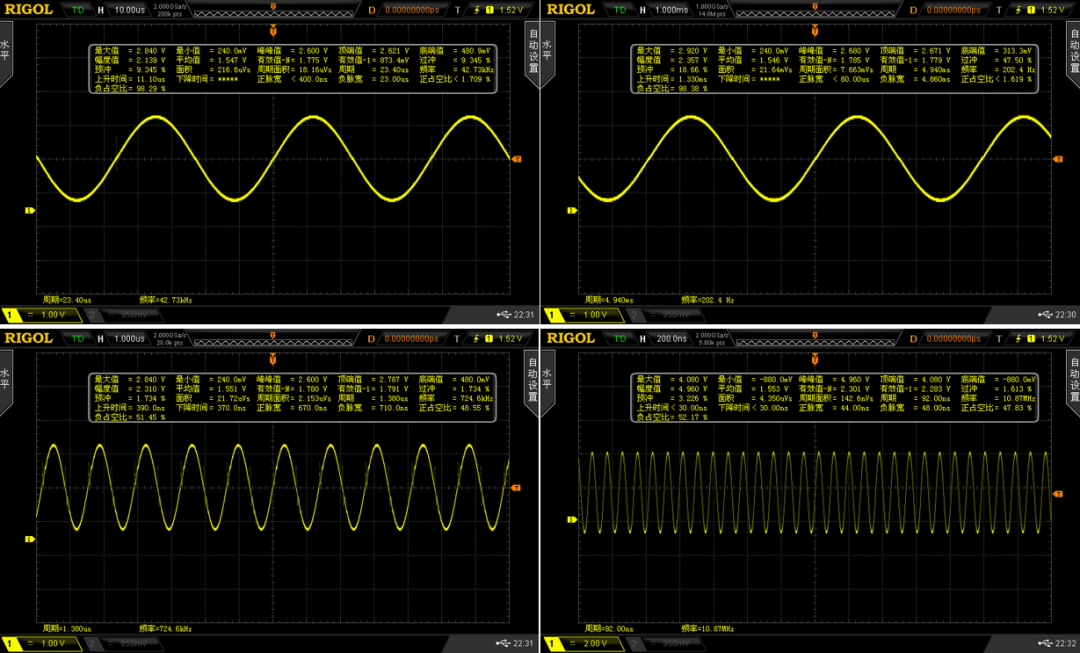Viewport: 1080px width, 653px height.
Task: Click the RIGOL logo in the 200.0ns panel
Action: point(570,338)
